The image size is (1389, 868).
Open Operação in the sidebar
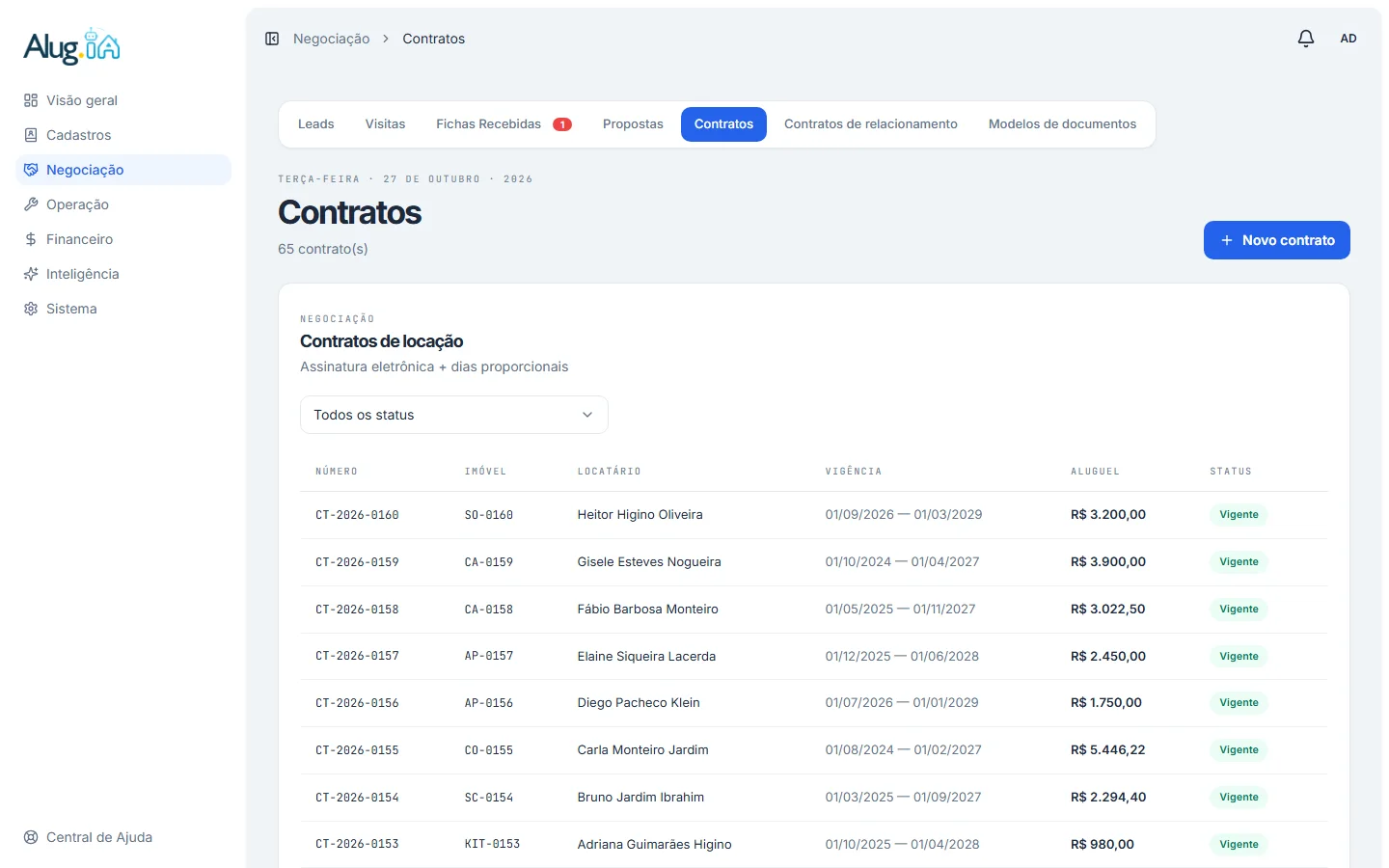click(x=123, y=204)
